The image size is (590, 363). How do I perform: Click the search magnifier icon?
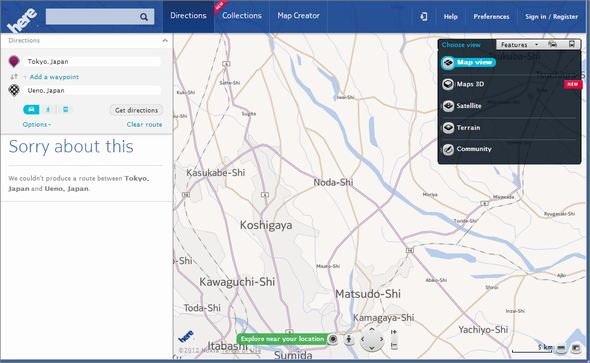(x=144, y=17)
